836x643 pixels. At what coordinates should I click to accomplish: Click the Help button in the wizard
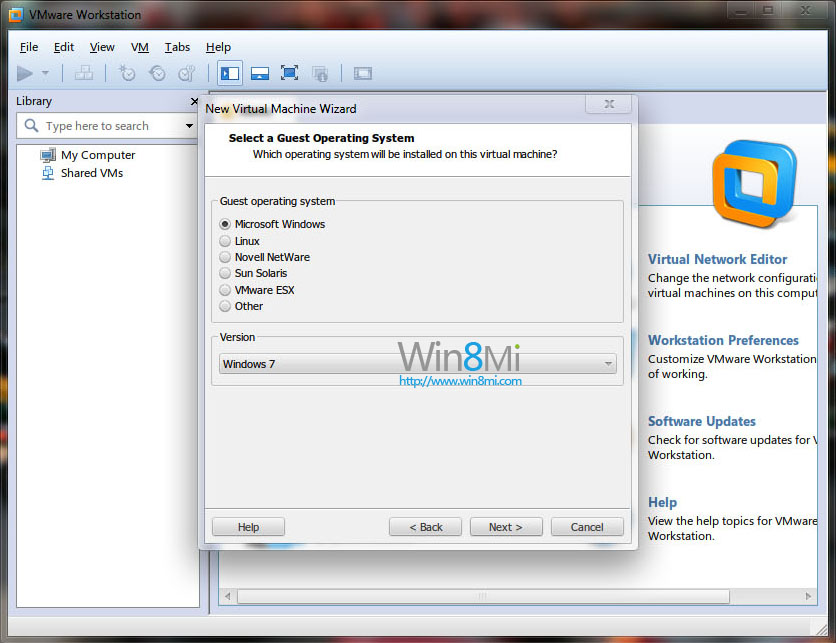point(248,527)
